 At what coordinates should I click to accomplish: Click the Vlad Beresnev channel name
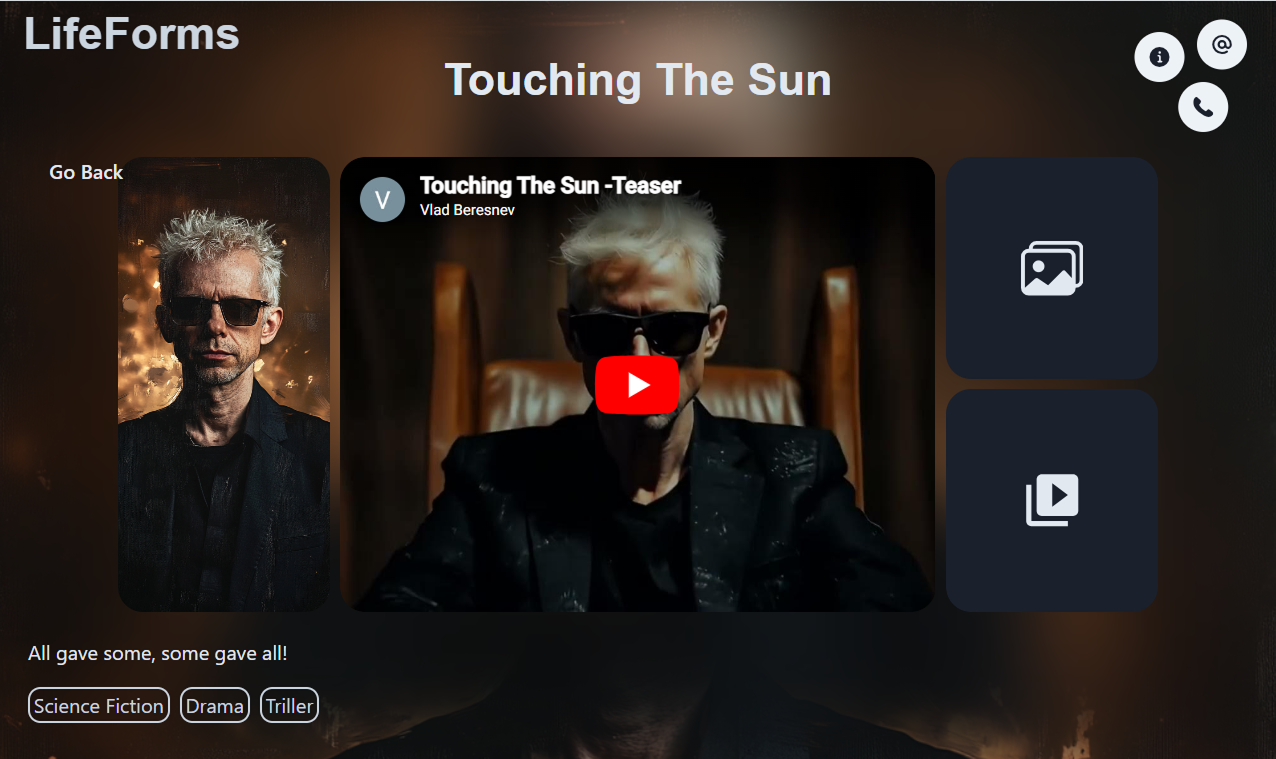pos(467,210)
